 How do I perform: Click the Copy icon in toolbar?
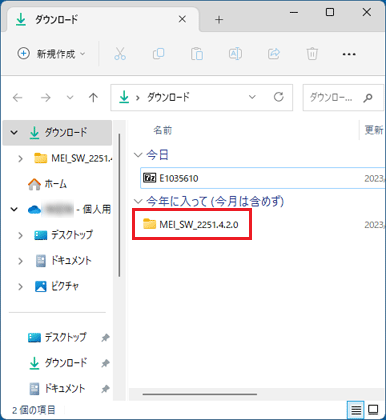pyautogui.click(x=158, y=53)
